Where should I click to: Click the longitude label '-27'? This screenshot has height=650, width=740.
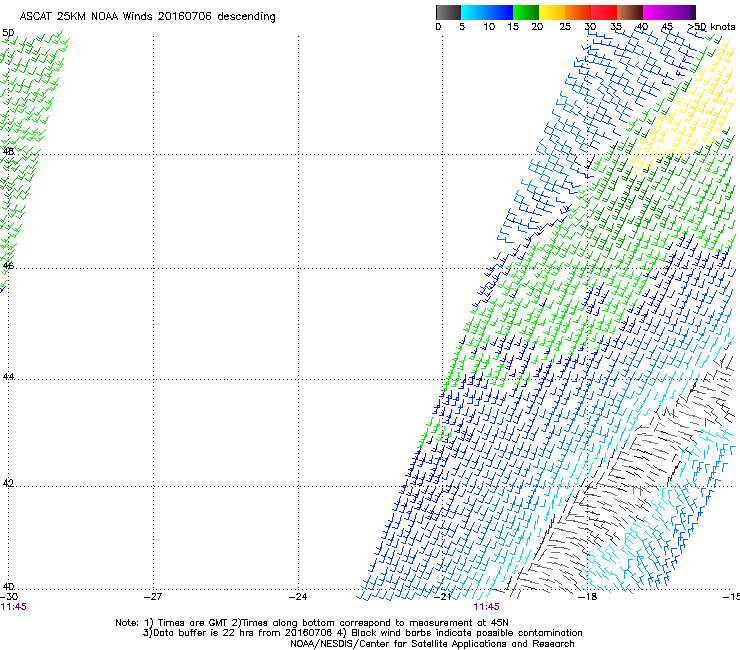[x=153, y=597]
